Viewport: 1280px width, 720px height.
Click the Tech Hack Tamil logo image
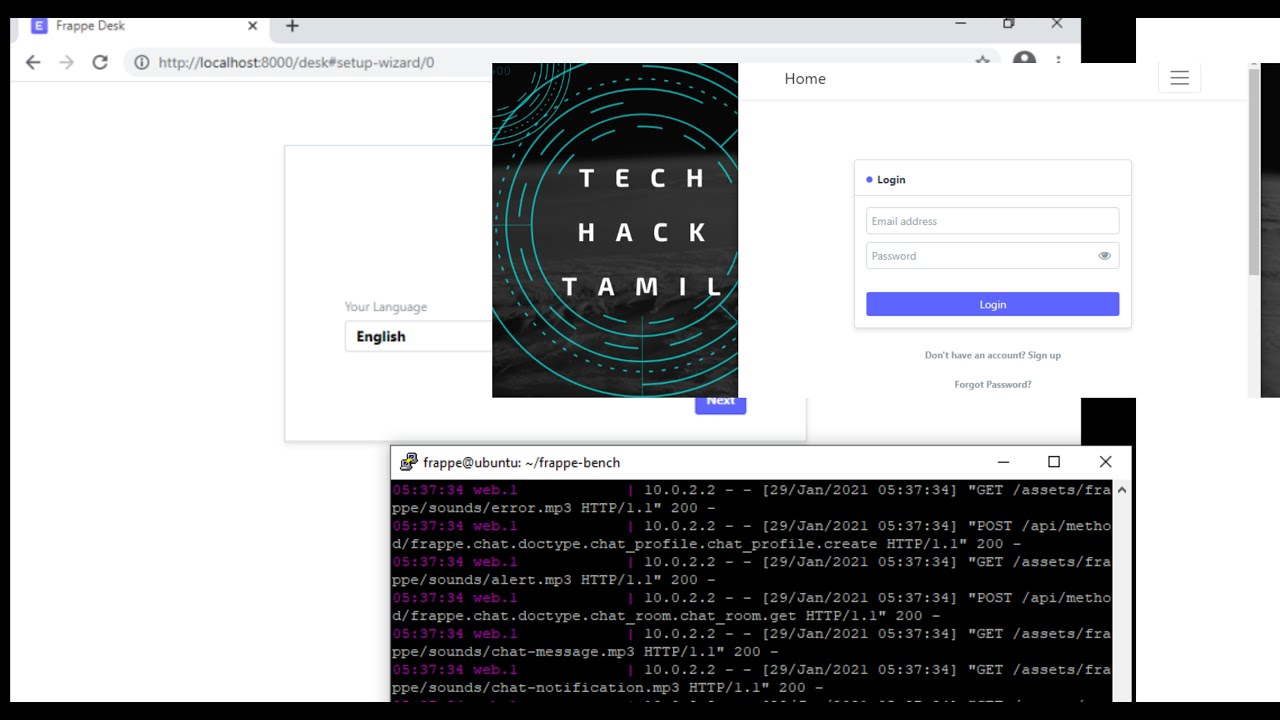click(x=615, y=230)
